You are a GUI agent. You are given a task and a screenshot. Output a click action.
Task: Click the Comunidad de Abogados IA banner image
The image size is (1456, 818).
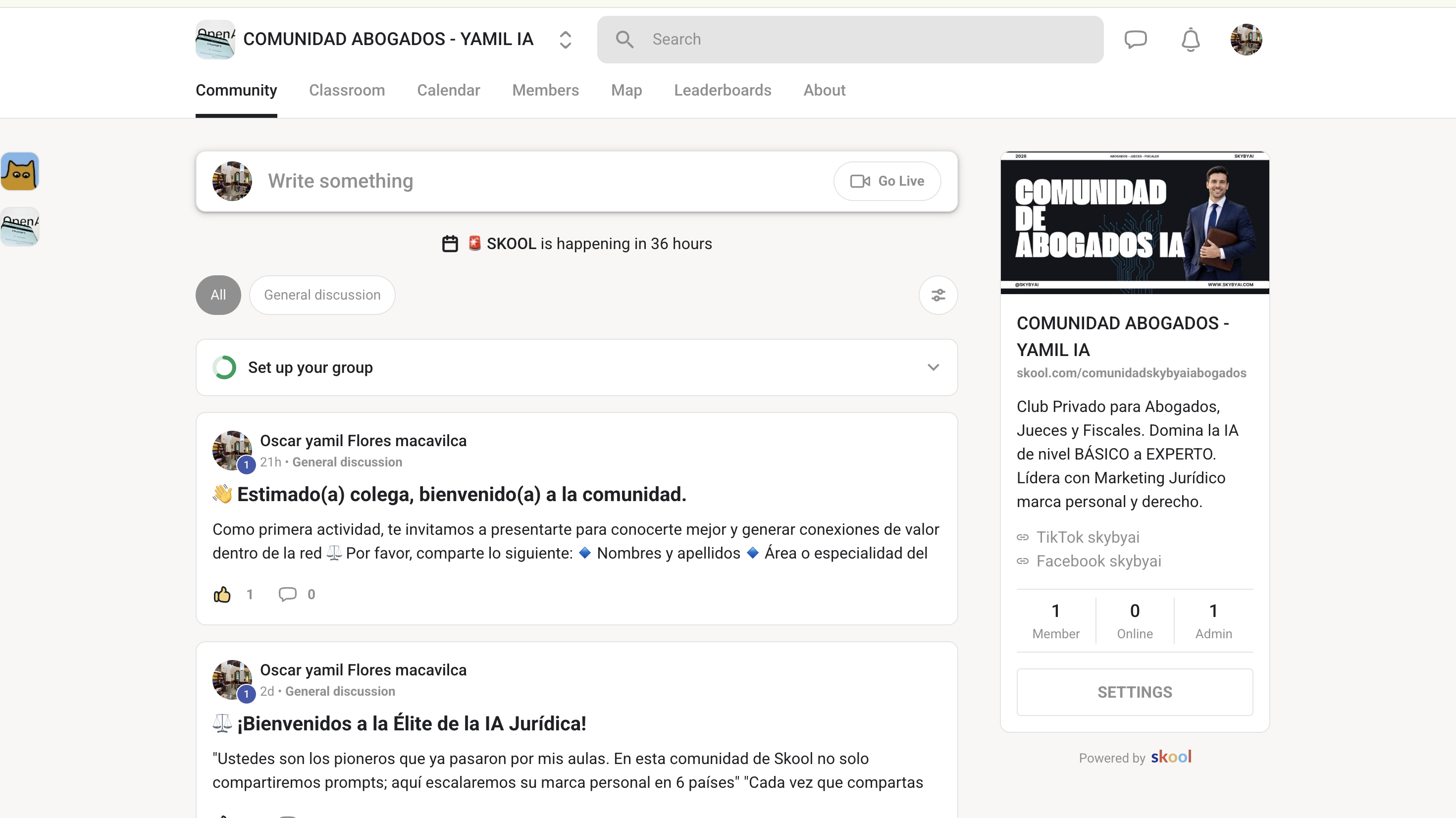[x=1135, y=223]
